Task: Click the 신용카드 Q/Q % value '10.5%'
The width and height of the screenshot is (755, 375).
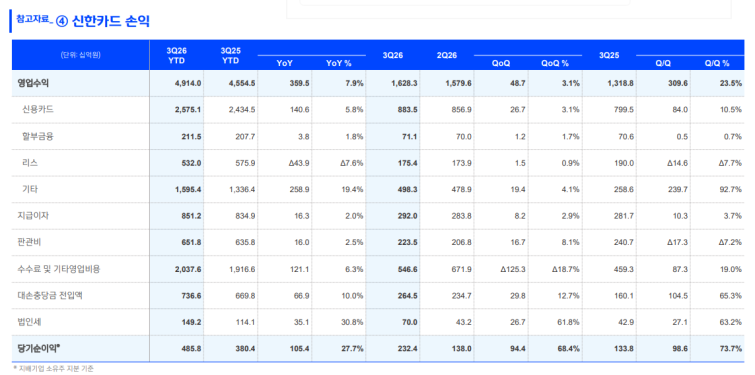Action: point(731,110)
